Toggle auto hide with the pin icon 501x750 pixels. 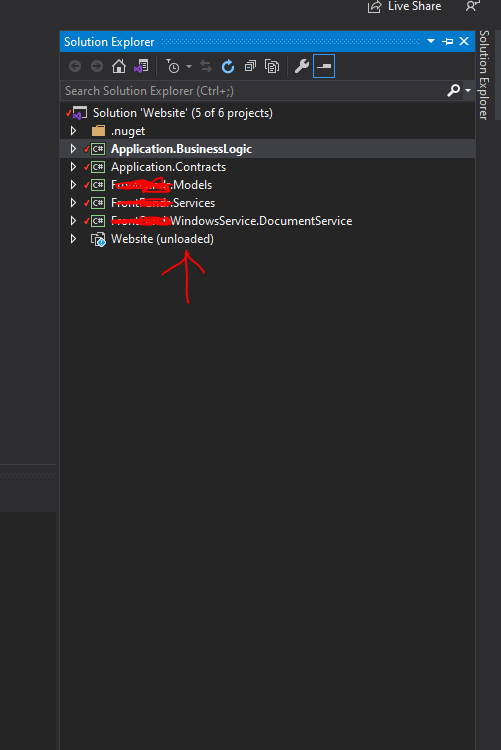(448, 42)
